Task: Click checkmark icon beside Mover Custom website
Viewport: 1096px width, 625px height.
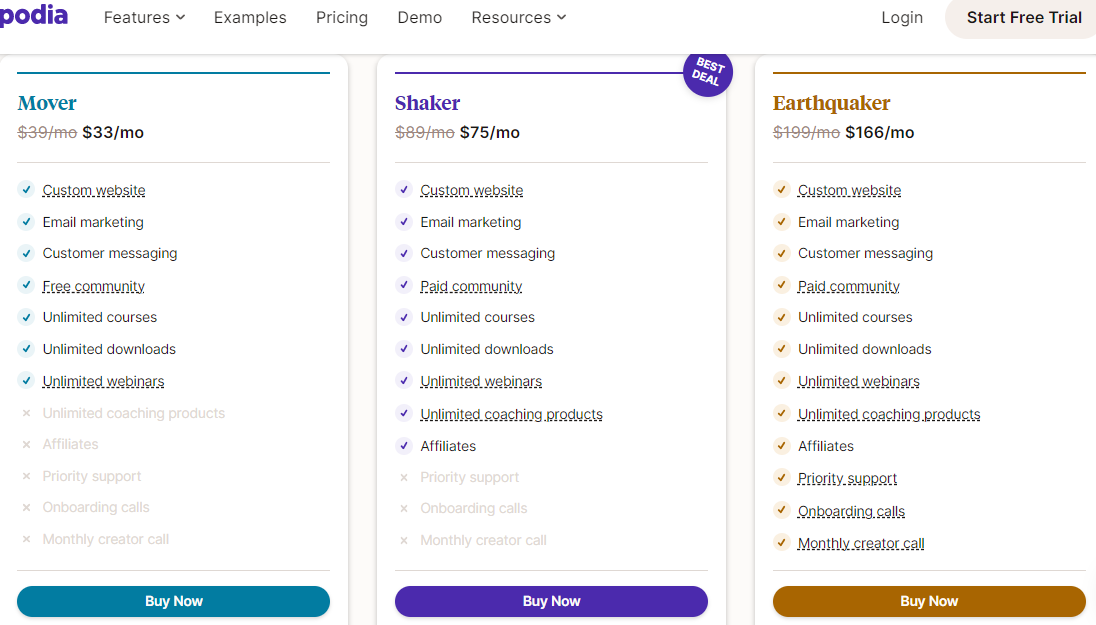Action: click(x=26, y=189)
